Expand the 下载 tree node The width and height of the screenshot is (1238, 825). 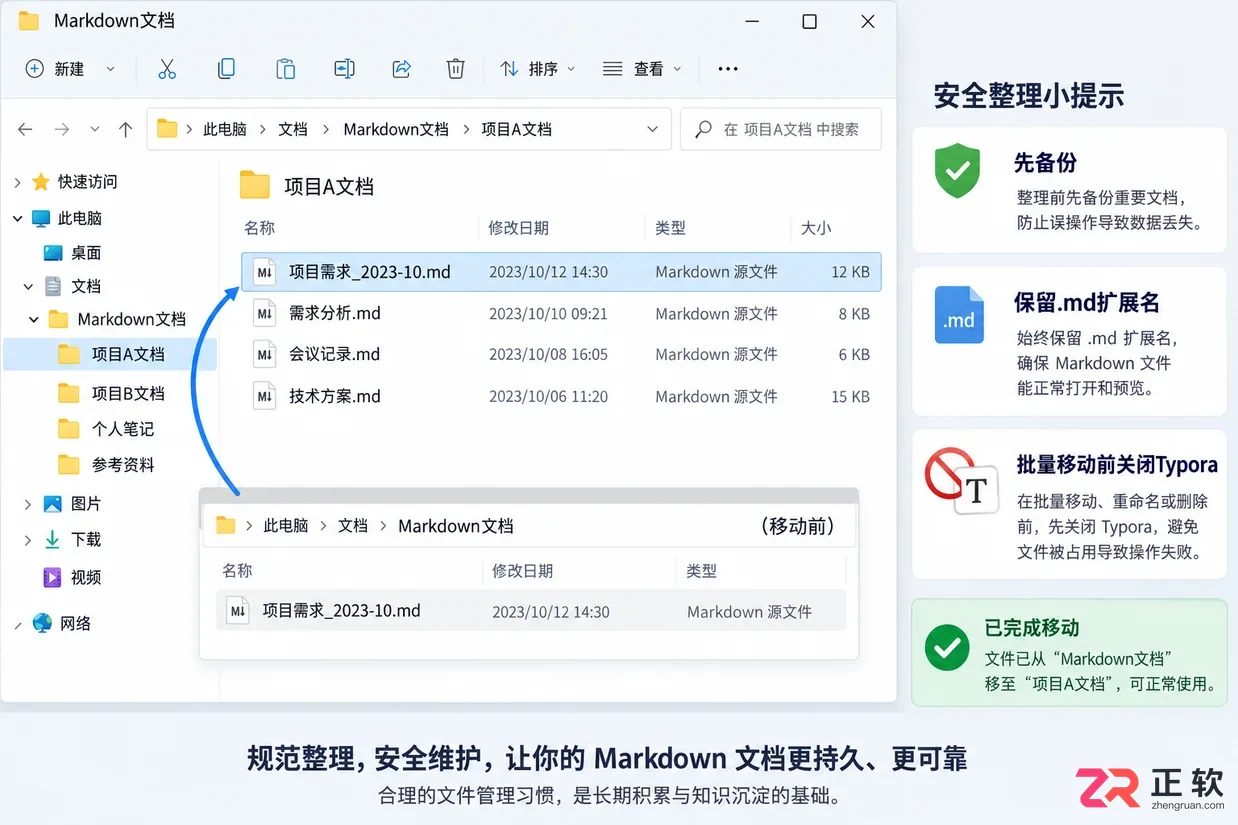(28, 541)
